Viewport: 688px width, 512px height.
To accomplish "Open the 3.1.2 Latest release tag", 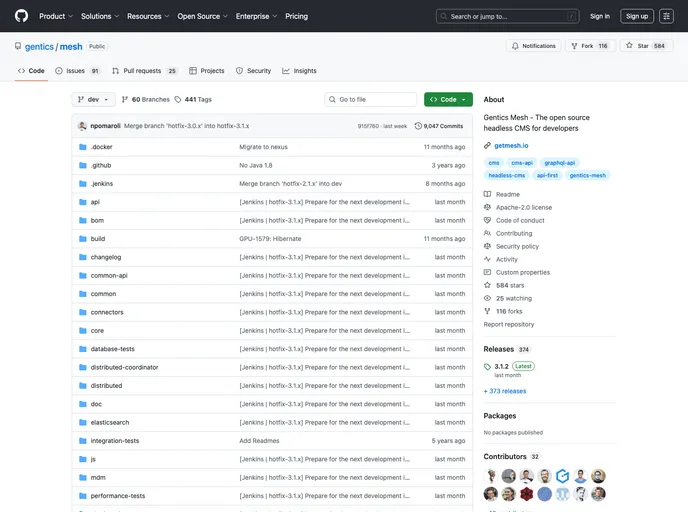I will 509,366.
